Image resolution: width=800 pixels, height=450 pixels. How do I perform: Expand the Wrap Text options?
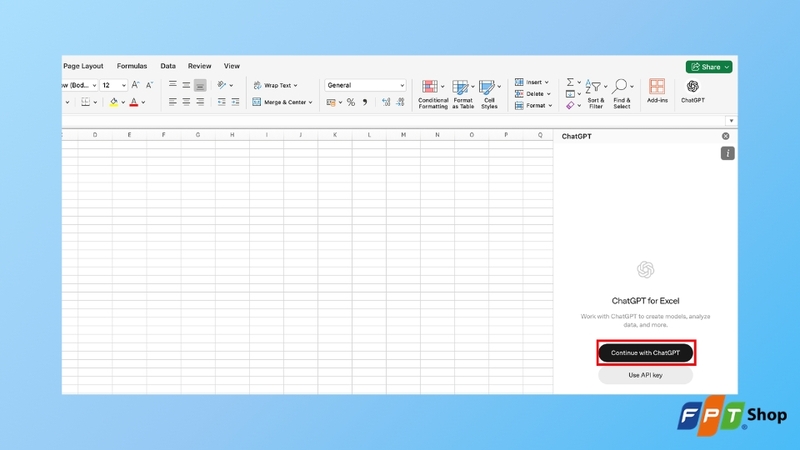click(295, 86)
